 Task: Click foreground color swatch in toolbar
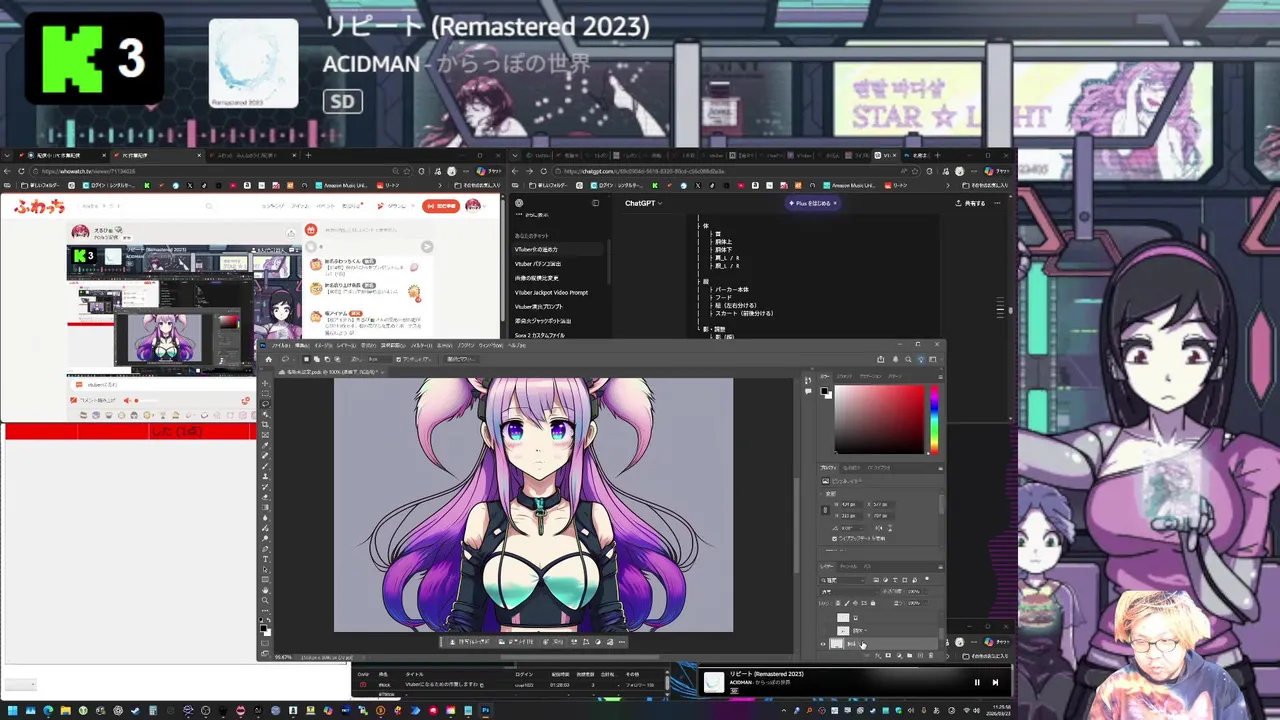[263, 628]
